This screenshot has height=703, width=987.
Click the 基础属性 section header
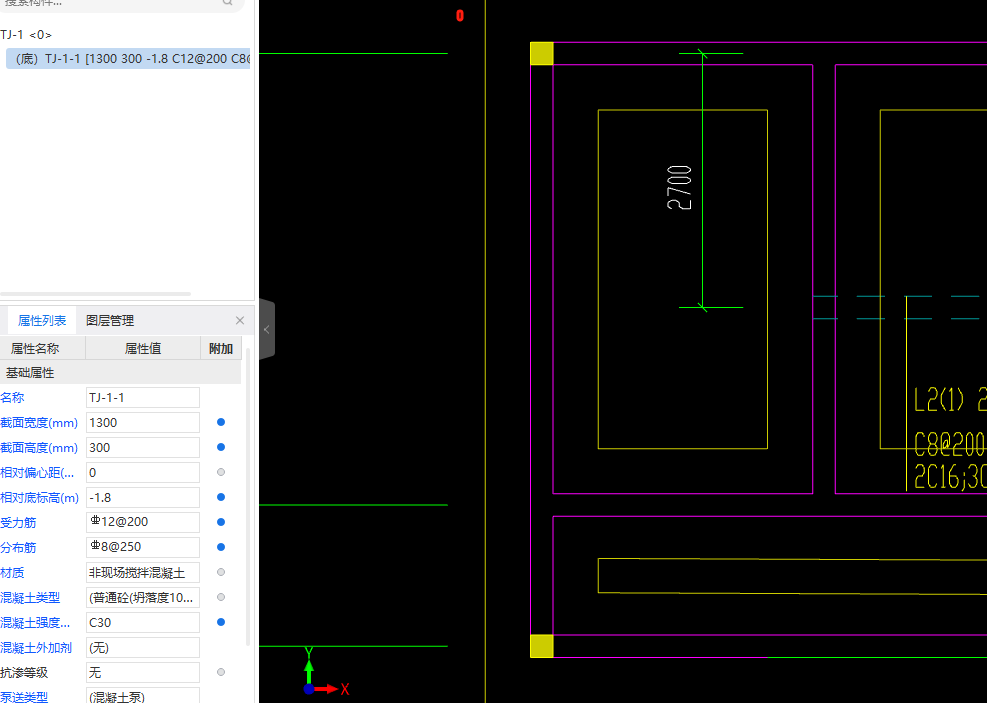(120, 373)
